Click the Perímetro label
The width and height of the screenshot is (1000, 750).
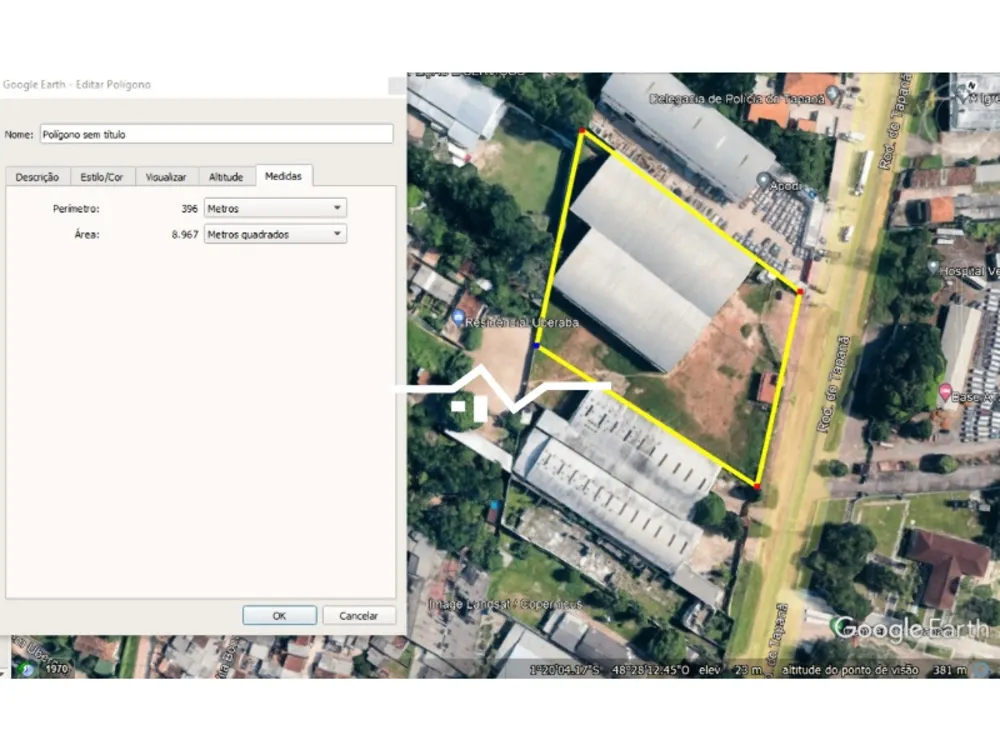click(x=76, y=209)
